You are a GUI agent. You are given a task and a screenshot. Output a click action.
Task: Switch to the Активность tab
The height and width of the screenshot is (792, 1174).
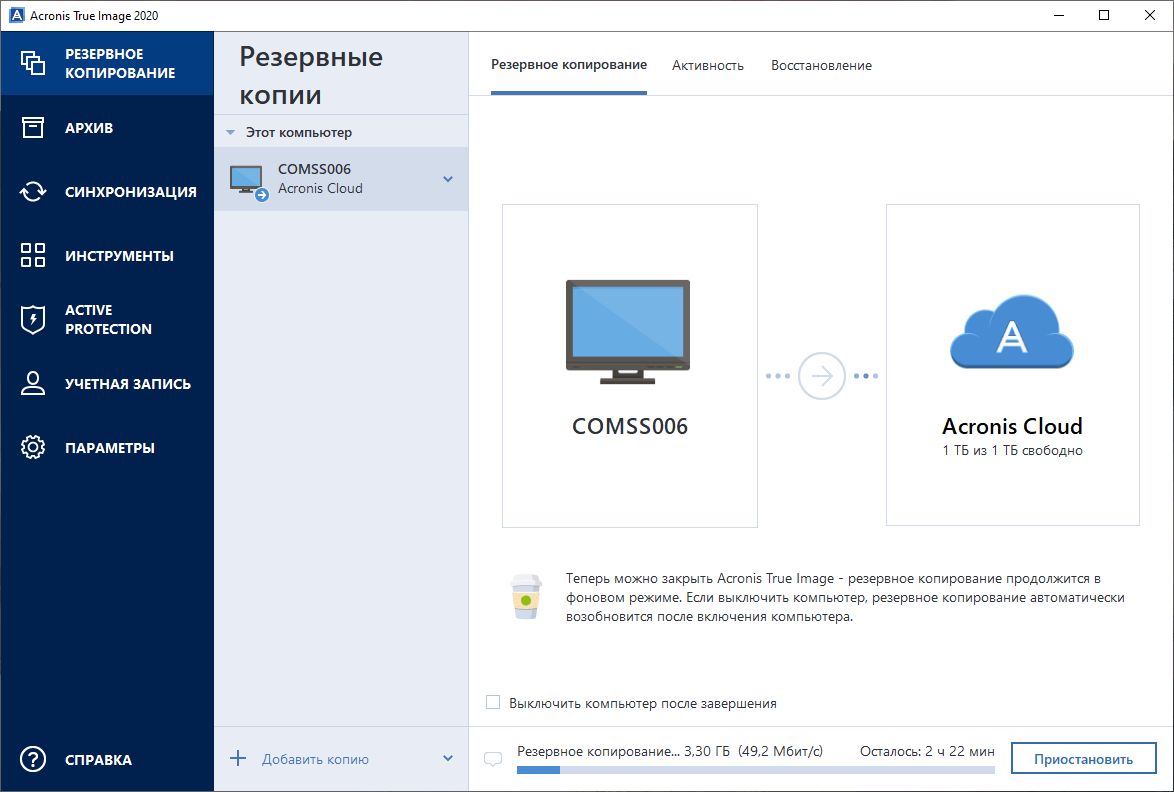(x=708, y=64)
